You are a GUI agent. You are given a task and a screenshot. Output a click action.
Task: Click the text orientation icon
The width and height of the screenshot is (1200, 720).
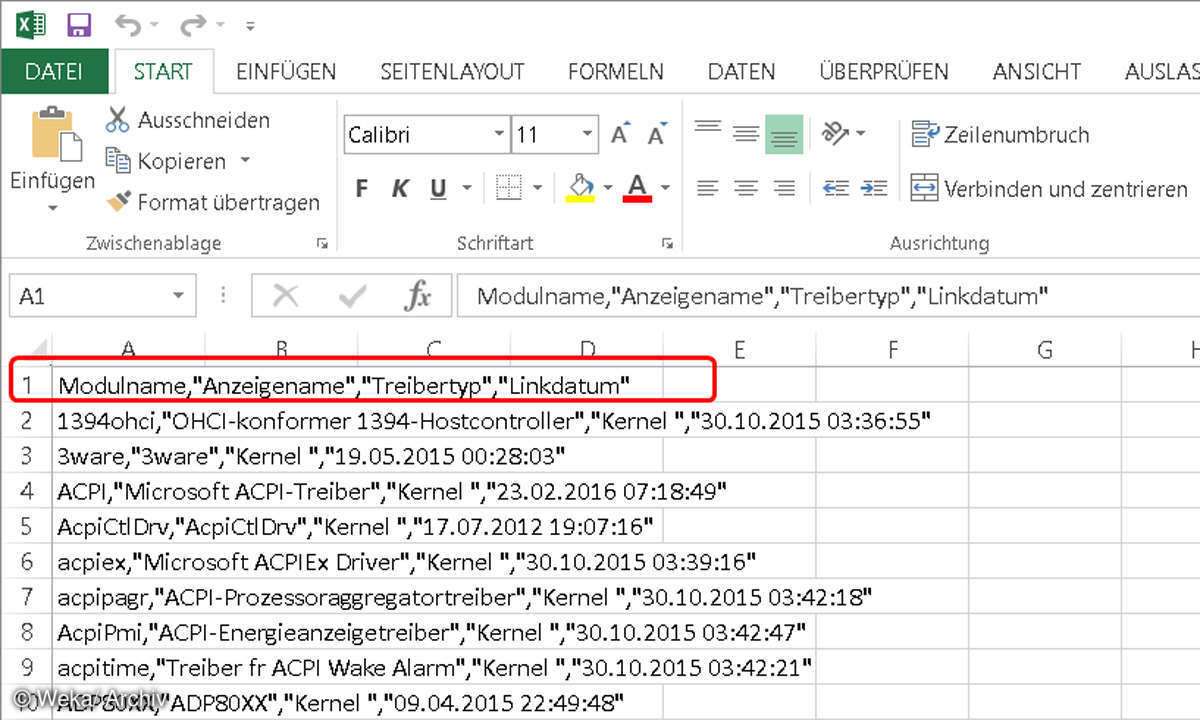tap(835, 133)
